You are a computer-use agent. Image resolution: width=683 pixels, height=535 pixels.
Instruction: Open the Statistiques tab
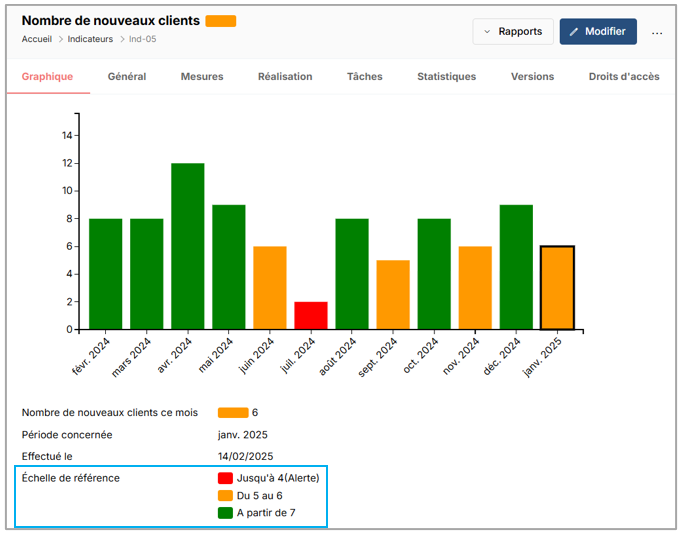click(446, 77)
